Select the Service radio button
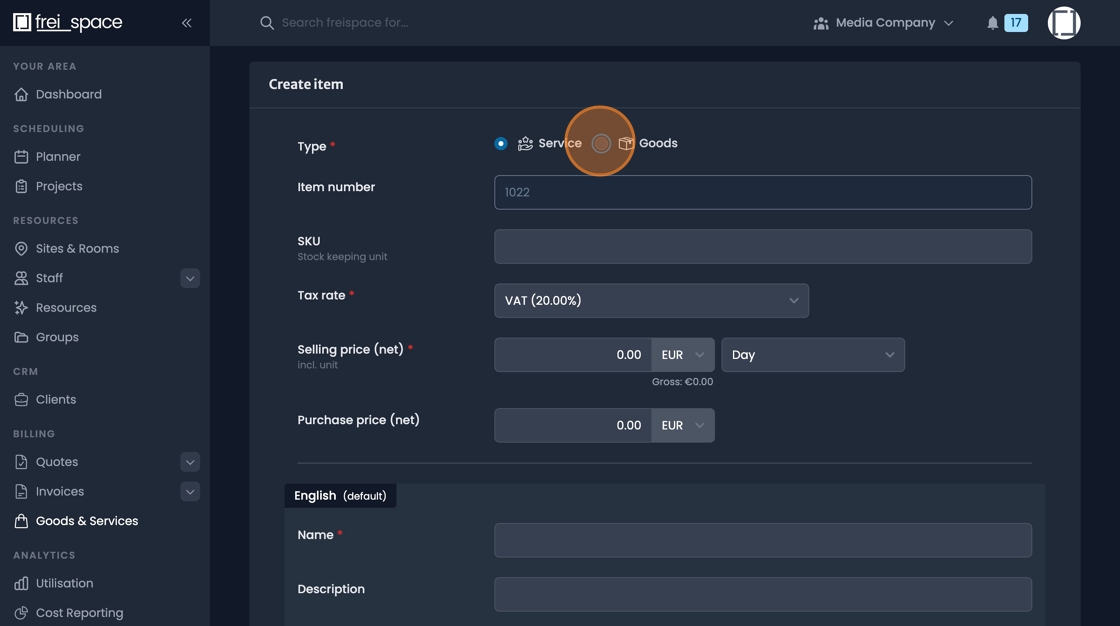 500,143
